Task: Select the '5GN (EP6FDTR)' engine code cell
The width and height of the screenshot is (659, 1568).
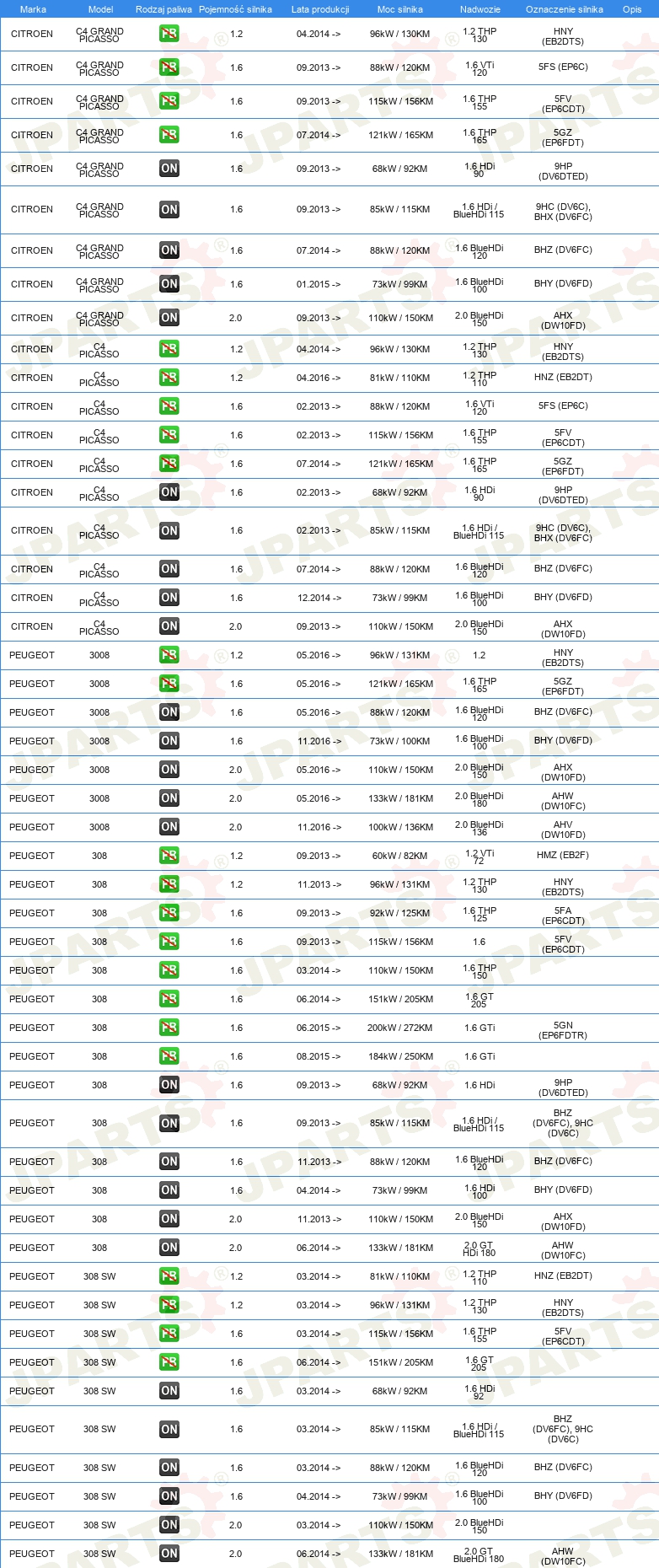Action: click(563, 1030)
